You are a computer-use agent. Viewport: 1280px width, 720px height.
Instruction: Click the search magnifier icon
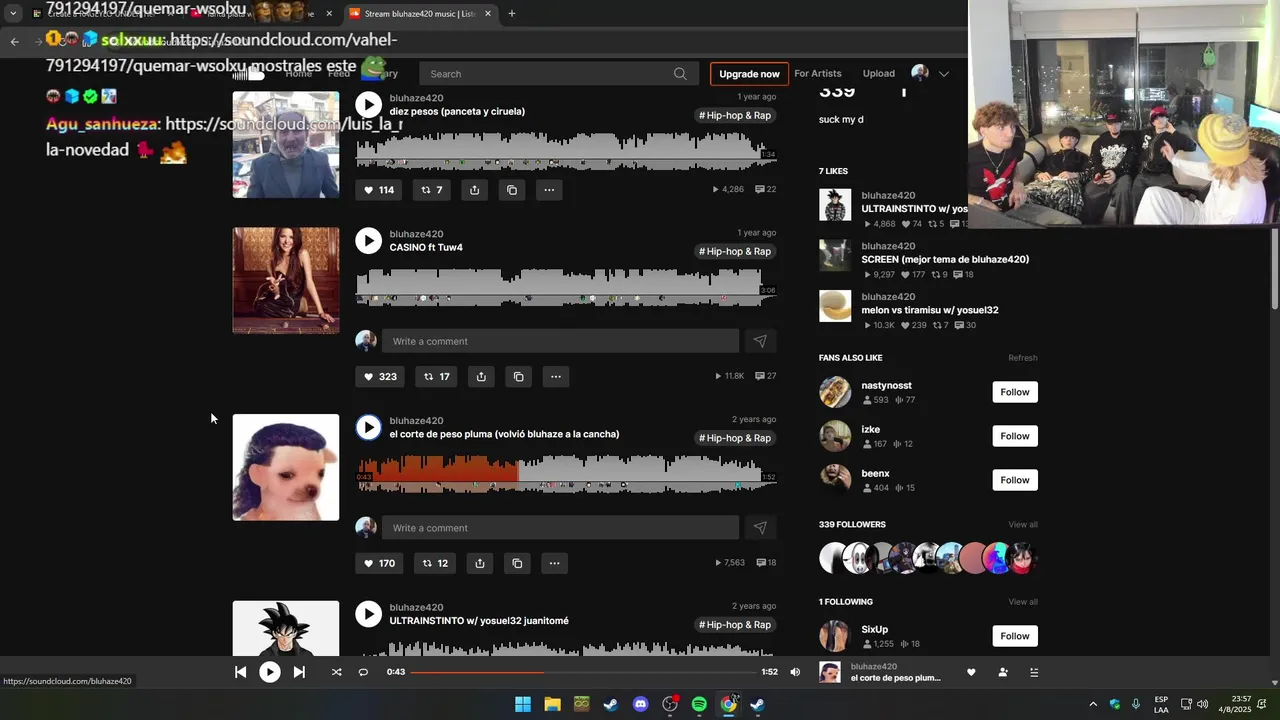click(x=680, y=74)
